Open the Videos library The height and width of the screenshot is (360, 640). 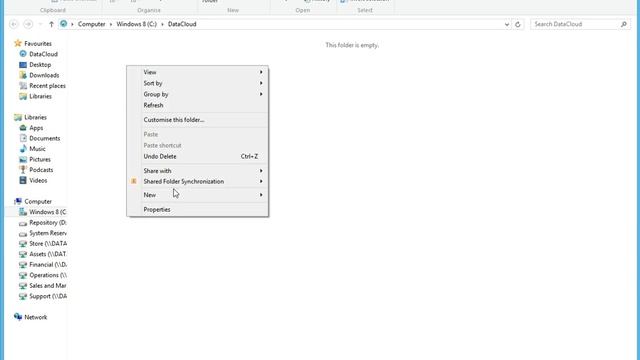[38, 180]
